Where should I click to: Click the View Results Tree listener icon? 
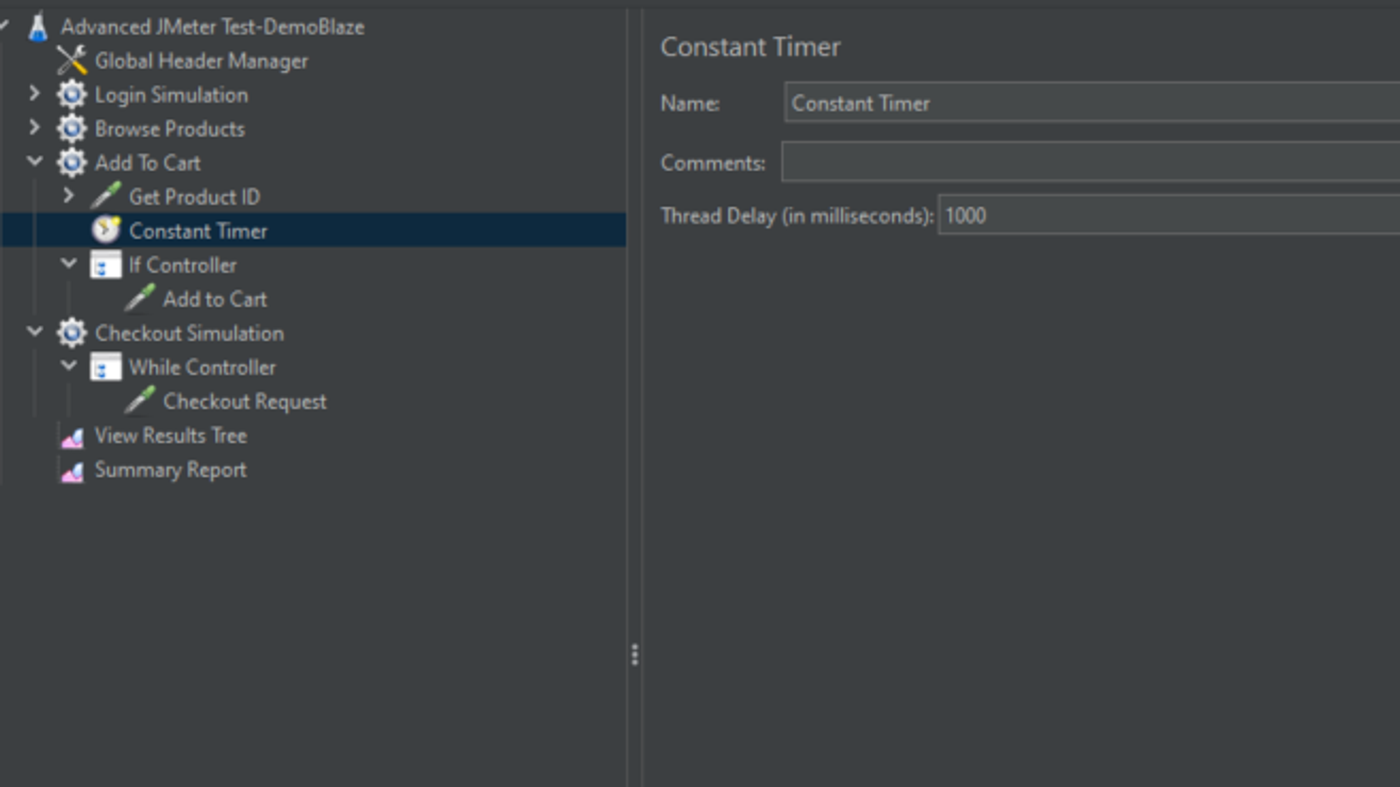pyautogui.click(x=72, y=437)
